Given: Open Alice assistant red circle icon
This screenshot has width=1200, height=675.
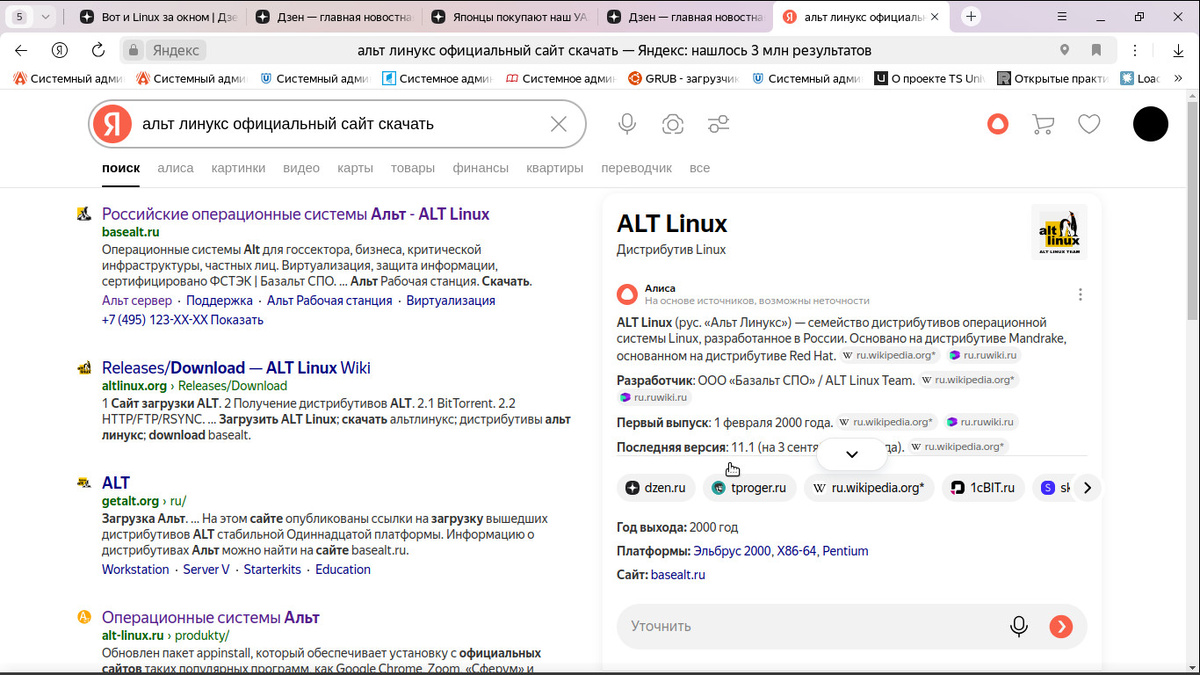Looking at the screenshot, I should point(998,124).
